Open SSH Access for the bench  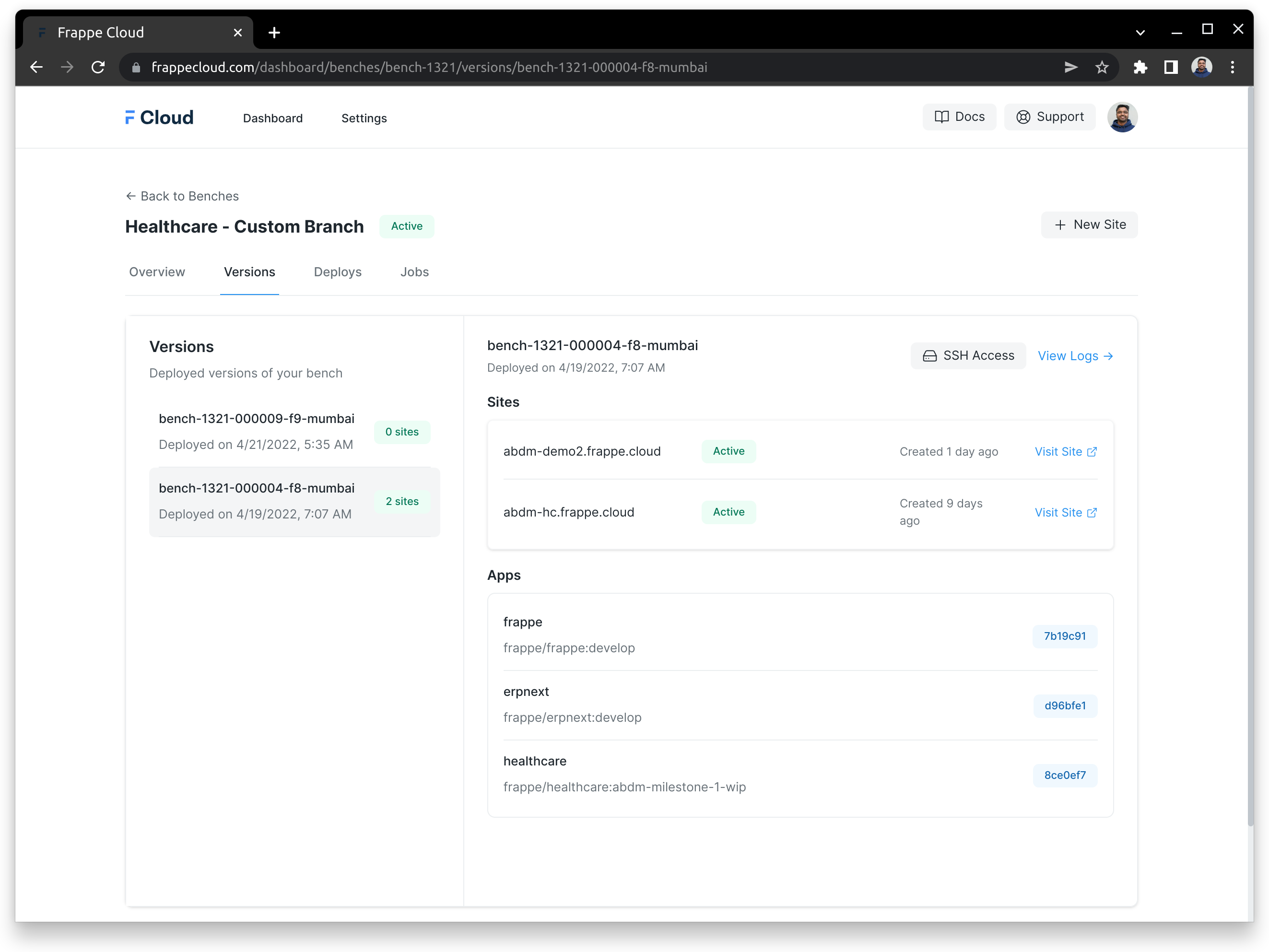pyautogui.click(x=968, y=355)
